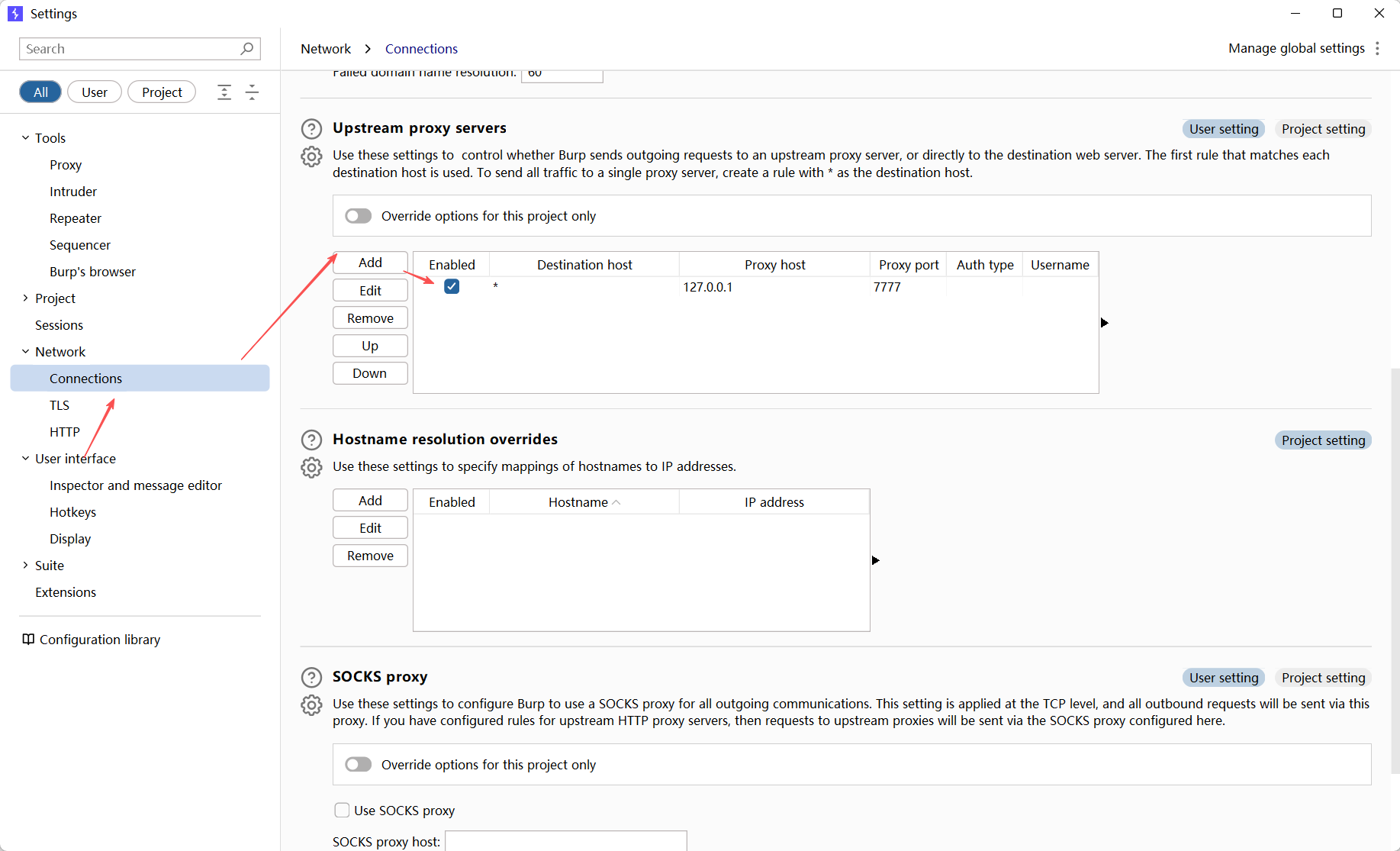Edit the hostname resolution override

pyautogui.click(x=370, y=528)
